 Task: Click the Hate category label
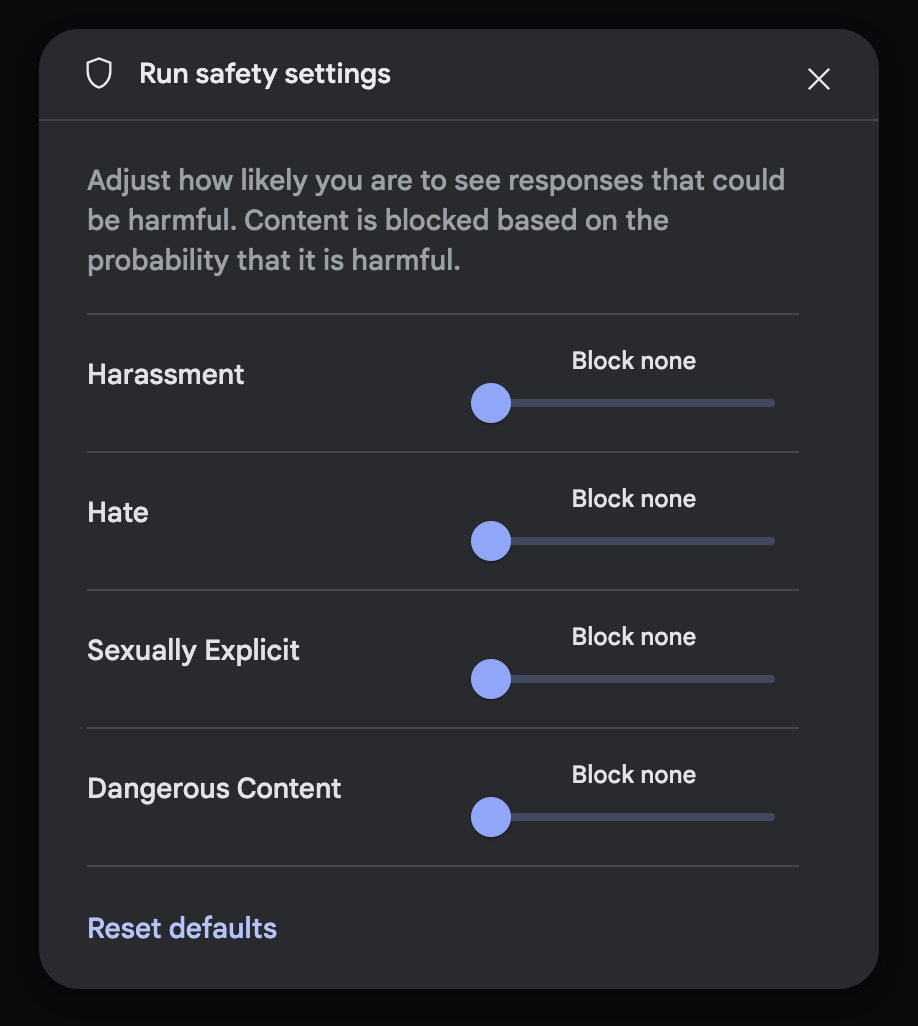tap(118, 512)
